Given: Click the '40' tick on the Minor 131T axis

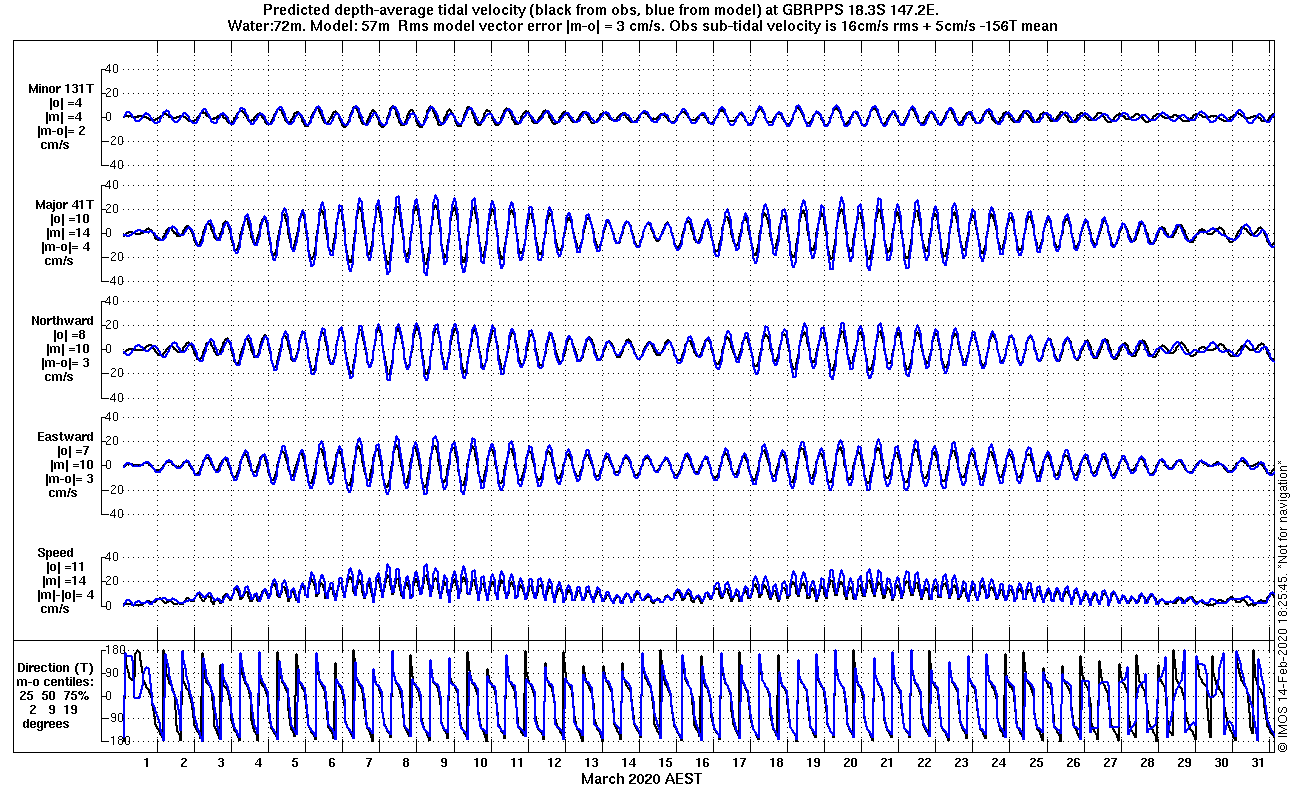Looking at the screenshot, I should (112, 69).
